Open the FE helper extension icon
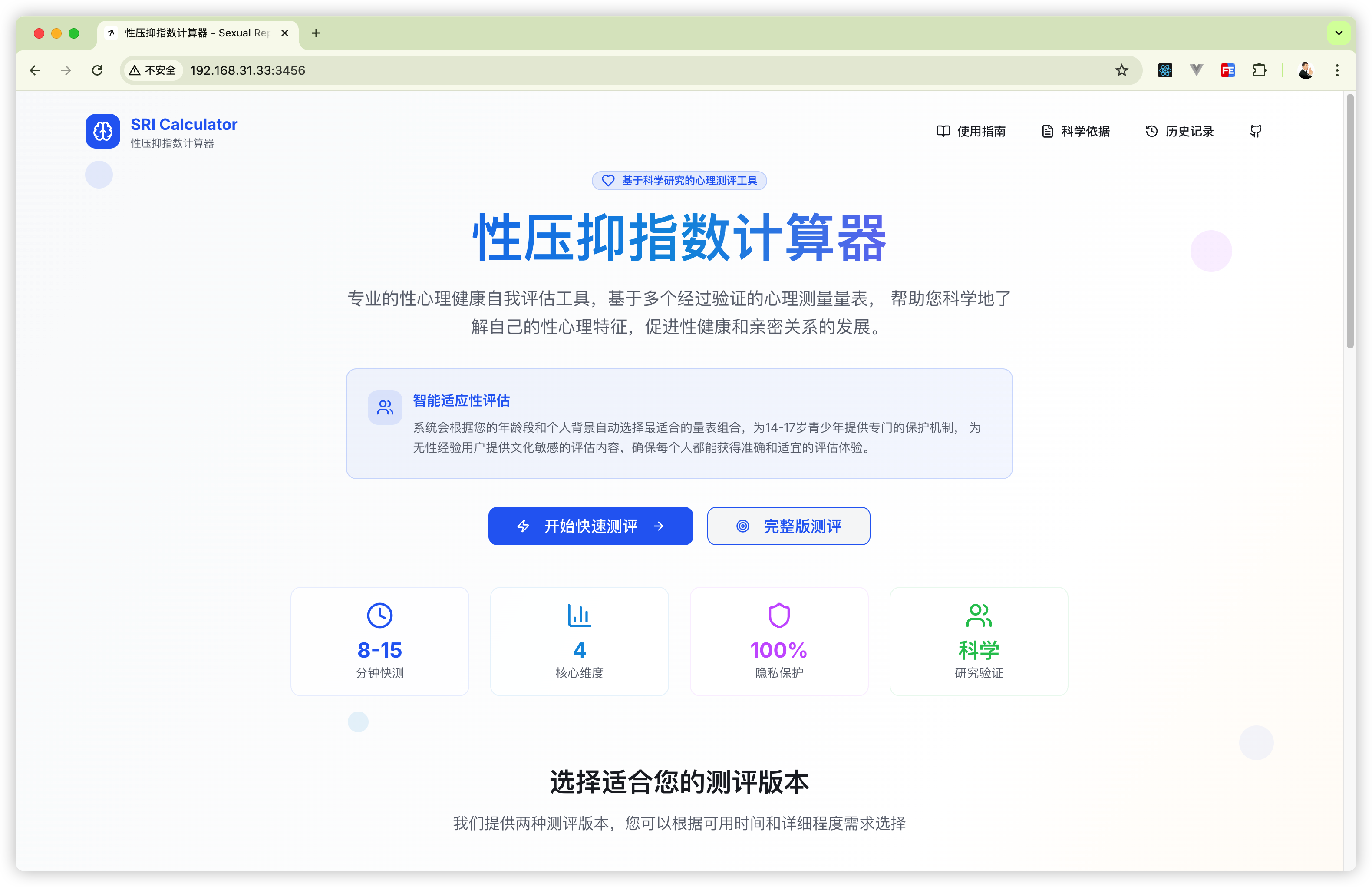This screenshot has height=887, width=1372. coord(1227,70)
